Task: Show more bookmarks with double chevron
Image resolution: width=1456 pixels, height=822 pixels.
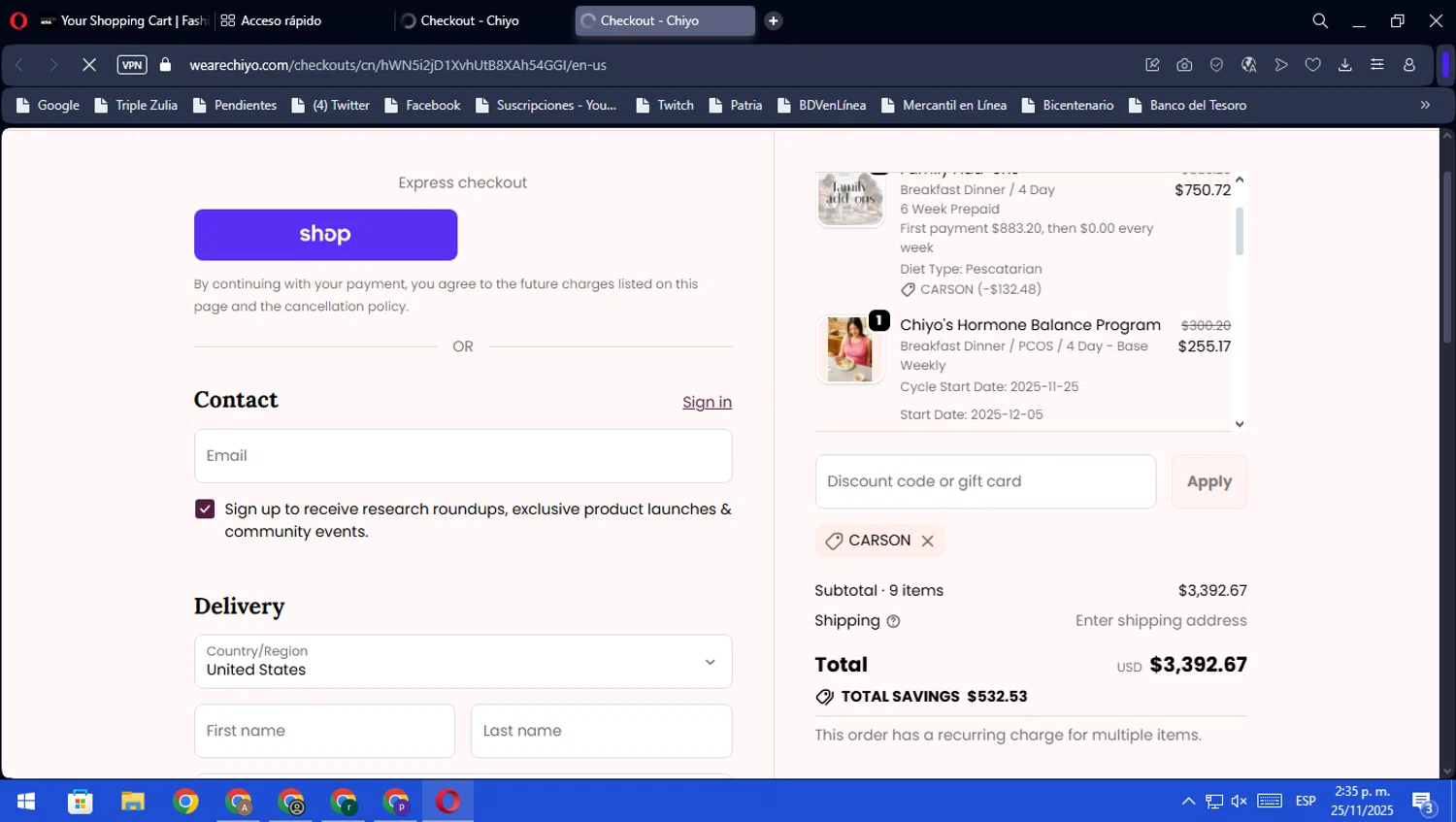Action: coord(1425,105)
